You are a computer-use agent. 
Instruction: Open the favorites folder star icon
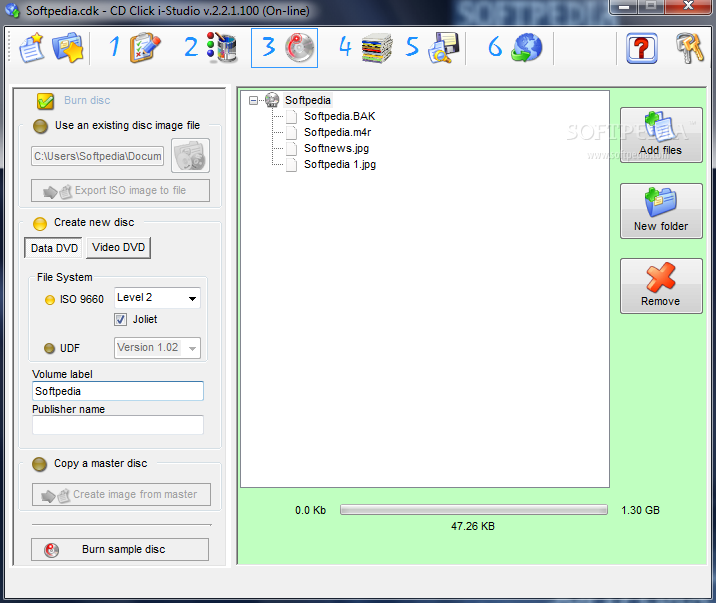[68, 47]
